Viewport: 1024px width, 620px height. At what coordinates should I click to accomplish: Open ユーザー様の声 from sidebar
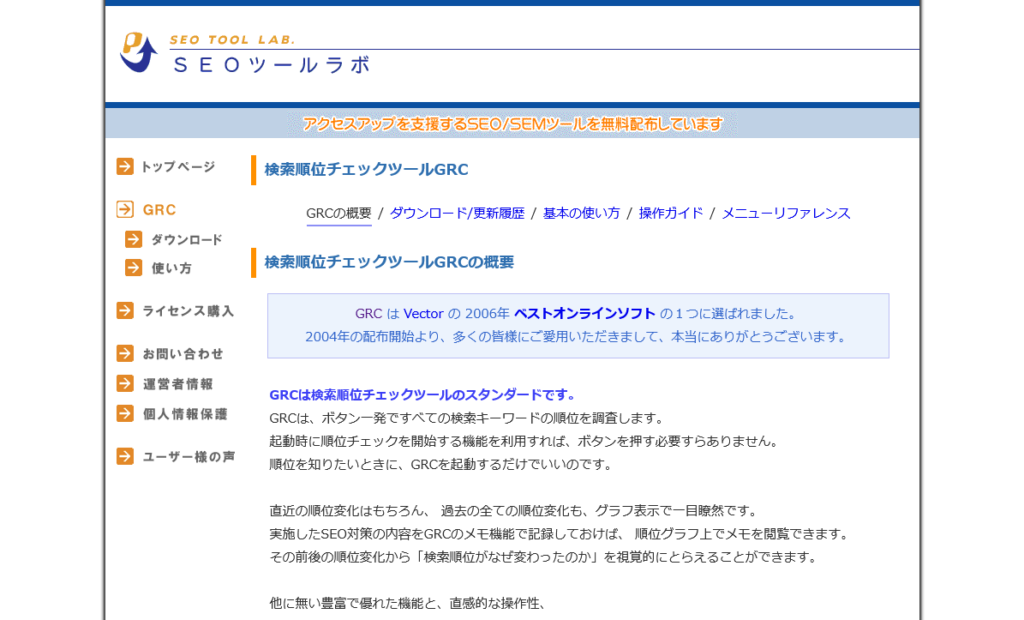[189, 457]
